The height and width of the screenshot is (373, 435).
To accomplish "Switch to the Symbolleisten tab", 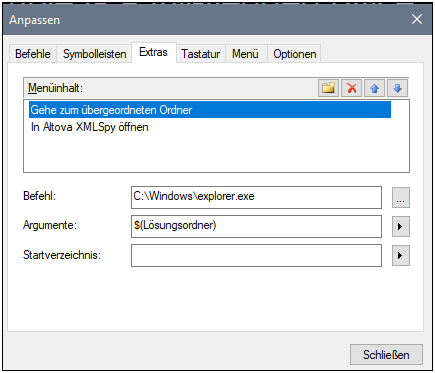I will [x=95, y=54].
